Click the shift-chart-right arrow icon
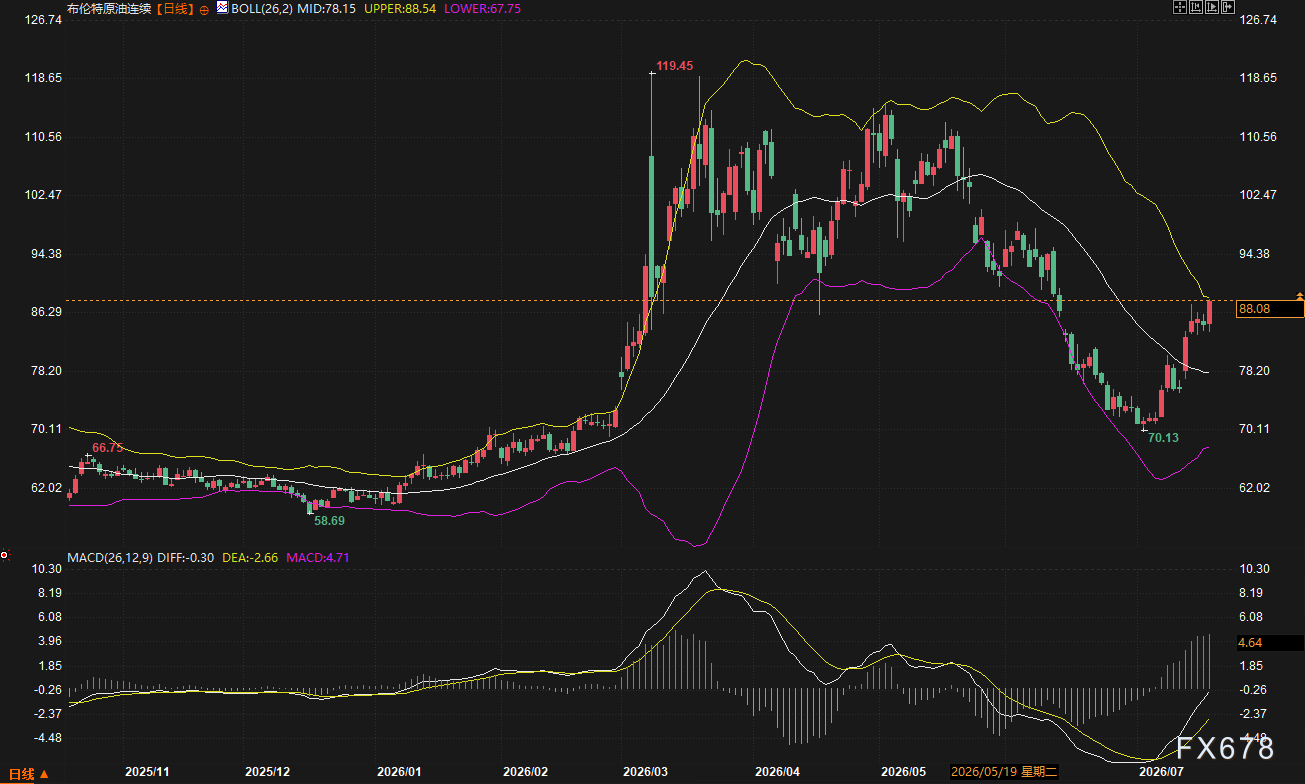The width and height of the screenshot is (1305, 784). coord(1228,7)
